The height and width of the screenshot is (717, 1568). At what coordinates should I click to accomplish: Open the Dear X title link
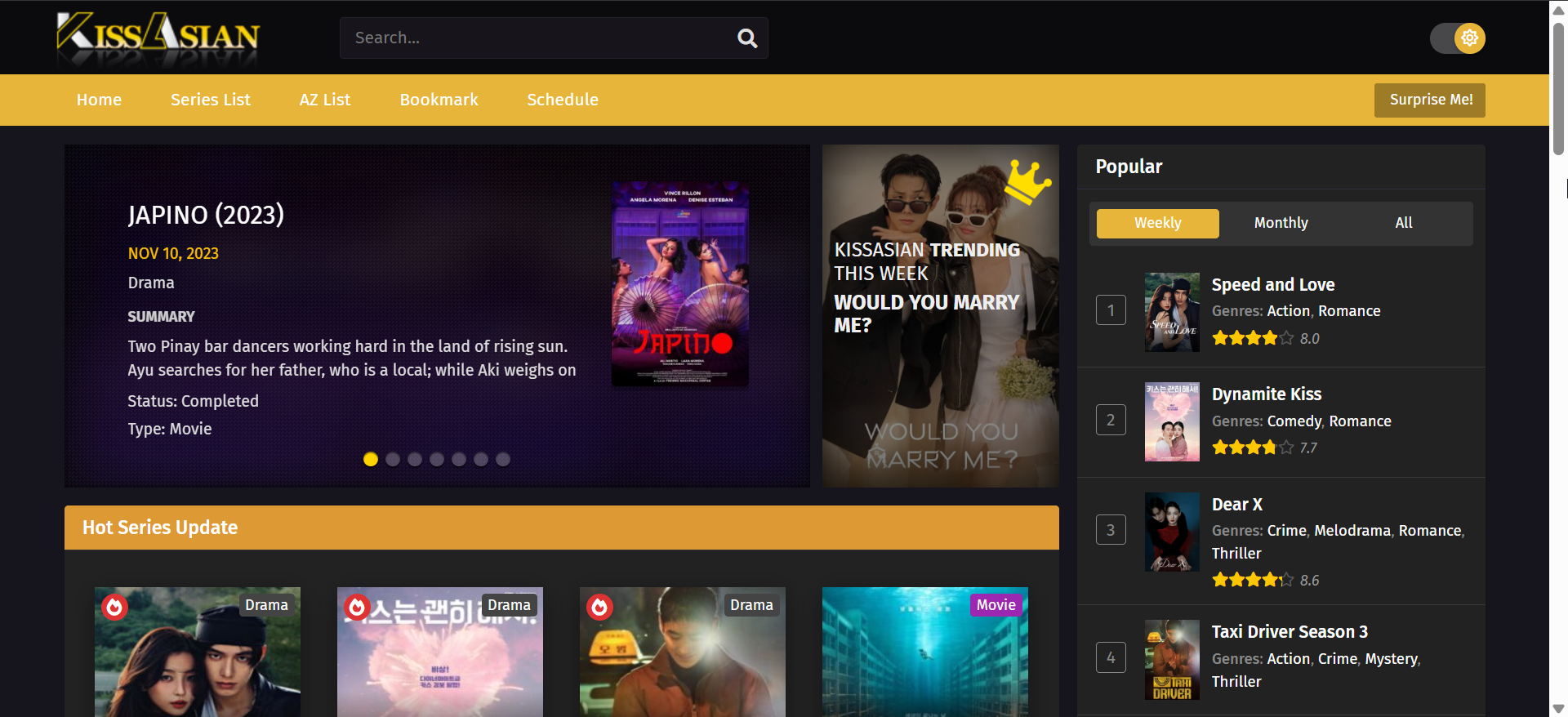point(1237,505)
